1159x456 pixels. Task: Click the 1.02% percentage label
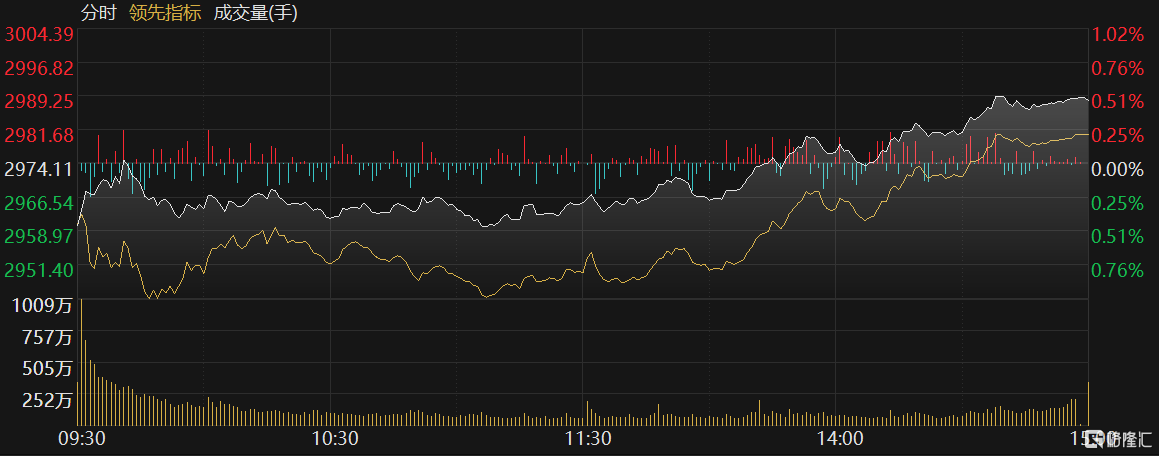tap(1117, 34)
